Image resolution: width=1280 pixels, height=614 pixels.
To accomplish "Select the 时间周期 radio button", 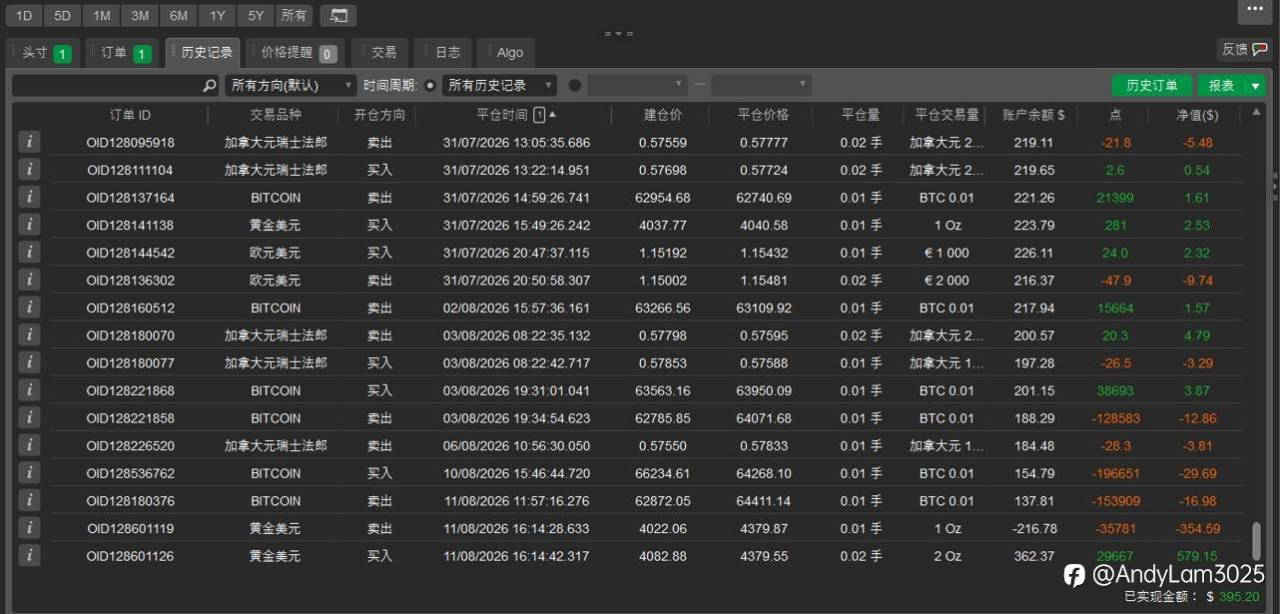I will point(430,86).
